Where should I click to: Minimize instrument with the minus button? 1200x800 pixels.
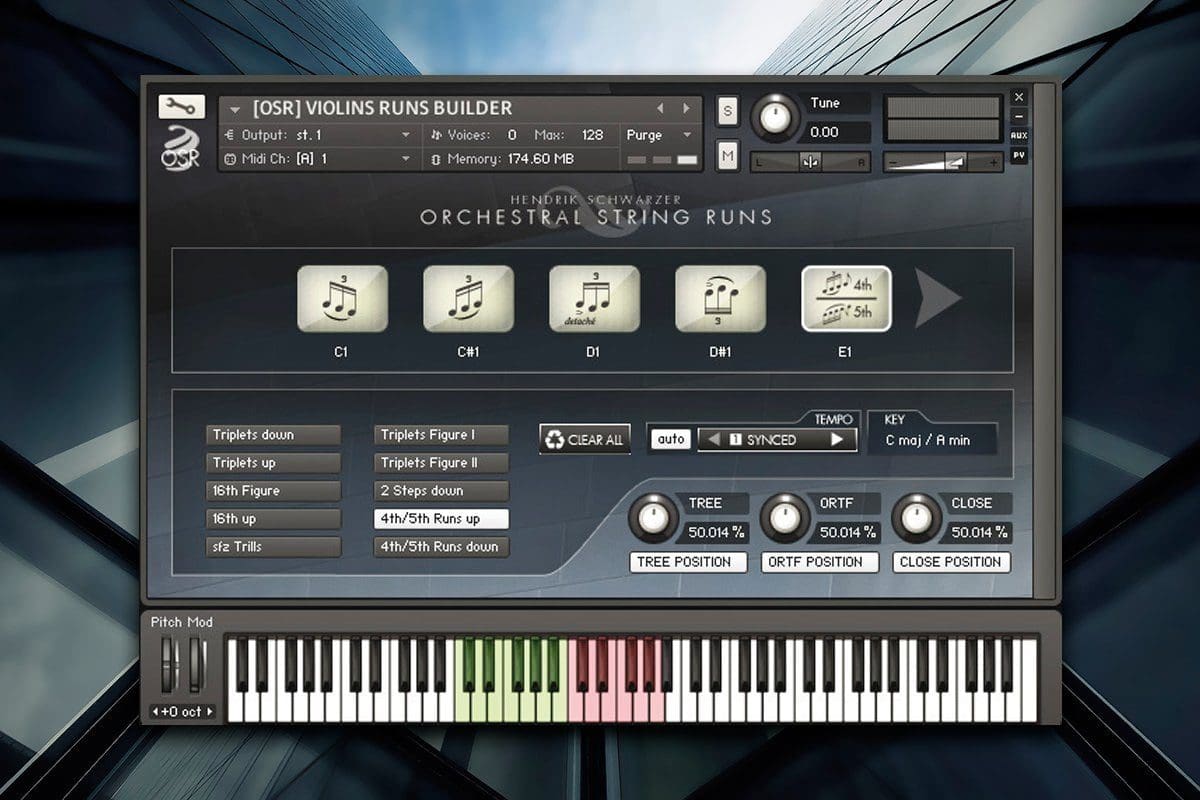[1019, 116]
